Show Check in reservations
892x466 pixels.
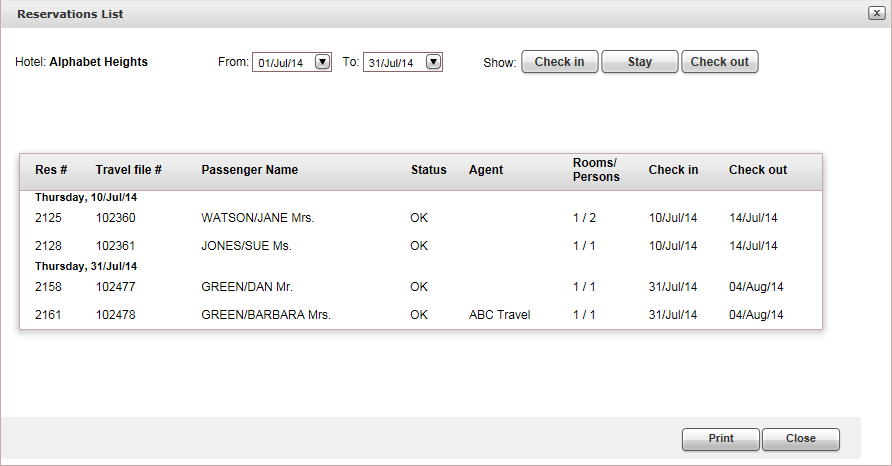tap(559, 62)
